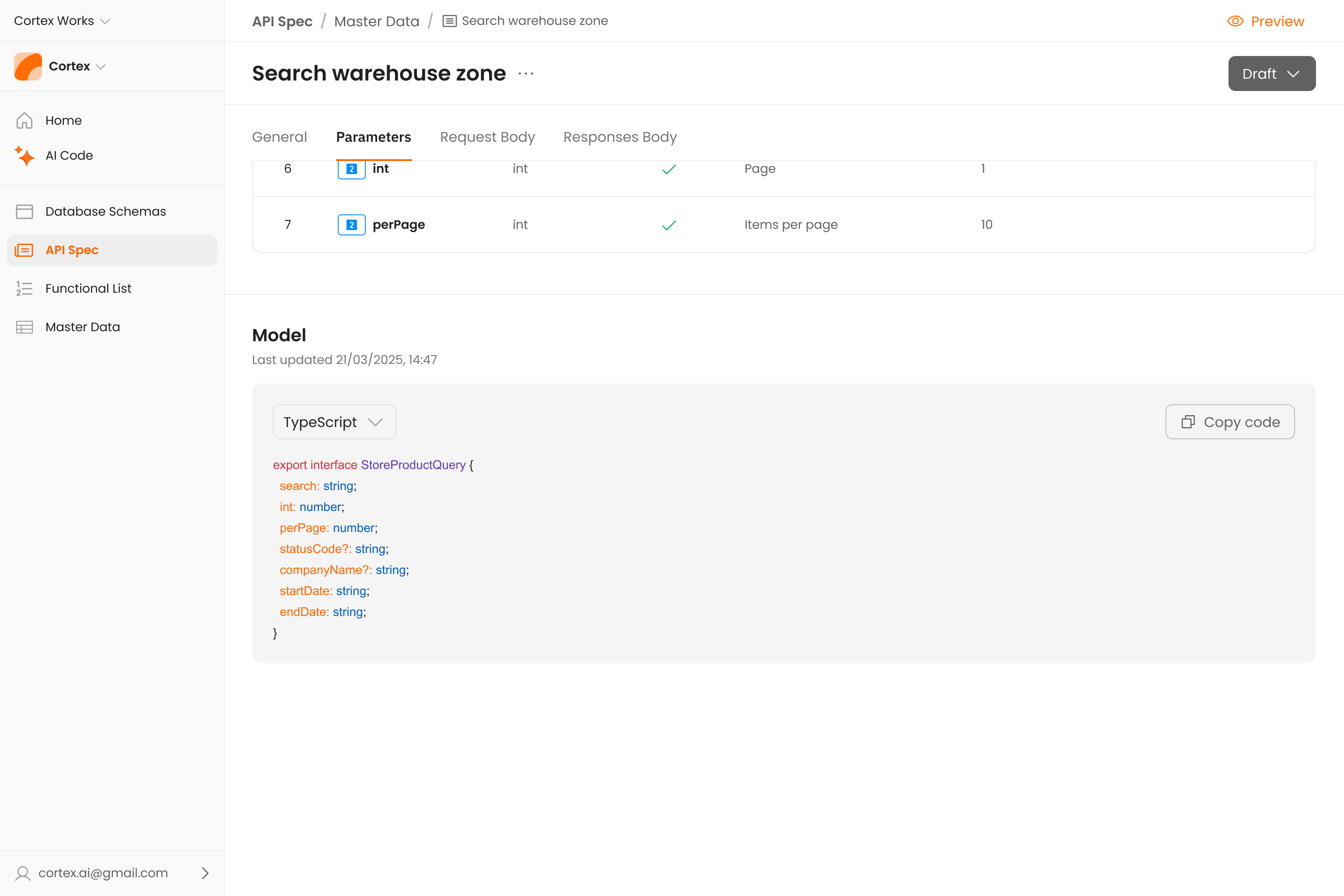Expand the TypeScript language dropdown
Screen dimensions: 1344x896
coord(334,422)
